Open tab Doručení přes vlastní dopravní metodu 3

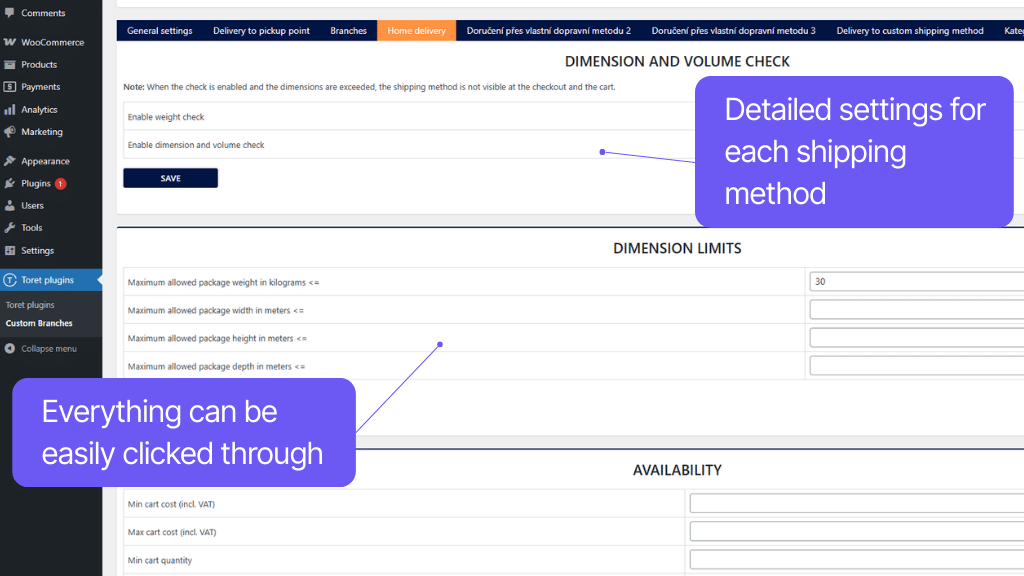(x=733, y=31)
